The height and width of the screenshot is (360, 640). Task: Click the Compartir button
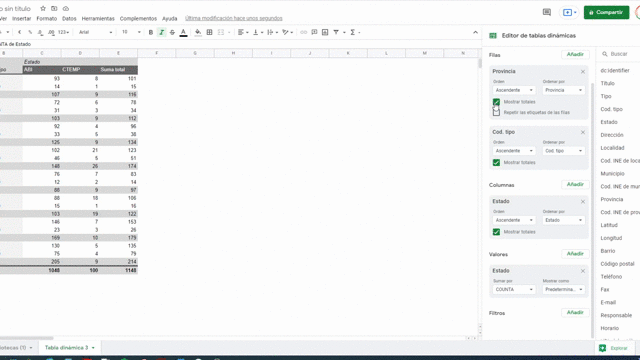[606, 12]
